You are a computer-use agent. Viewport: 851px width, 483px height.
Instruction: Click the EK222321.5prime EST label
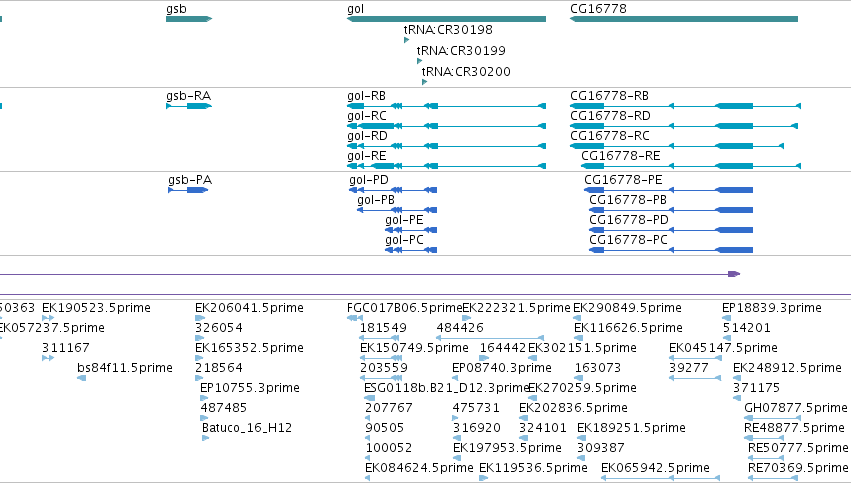click(516, 308)
